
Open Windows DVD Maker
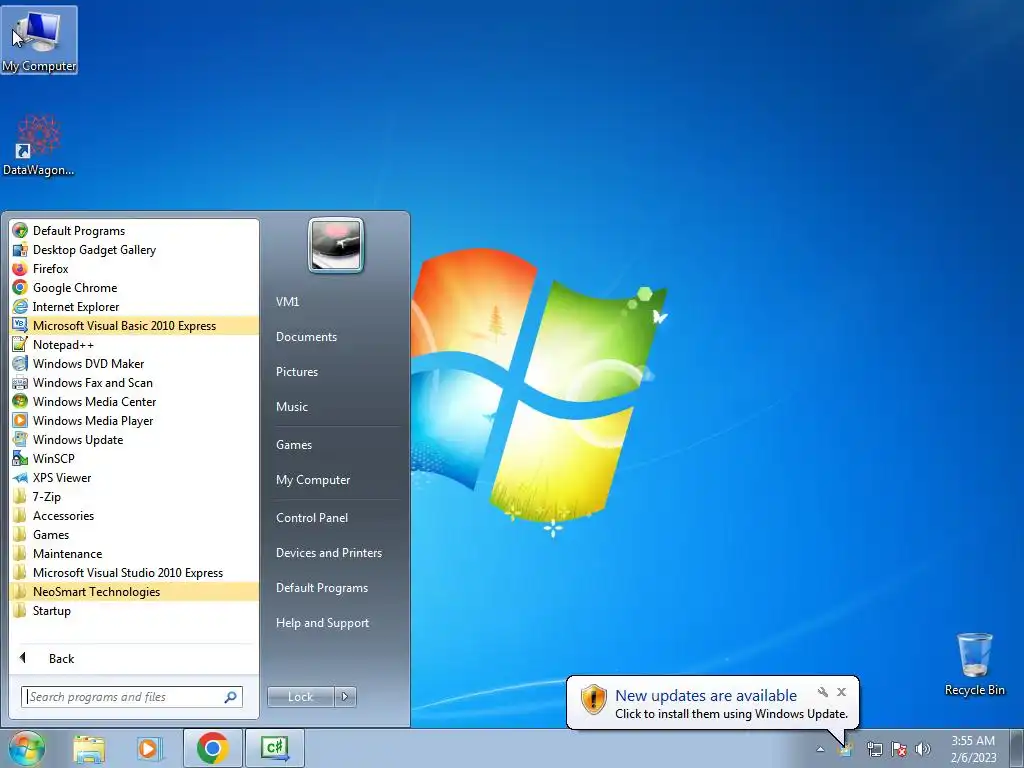click(x=134, y=363)
